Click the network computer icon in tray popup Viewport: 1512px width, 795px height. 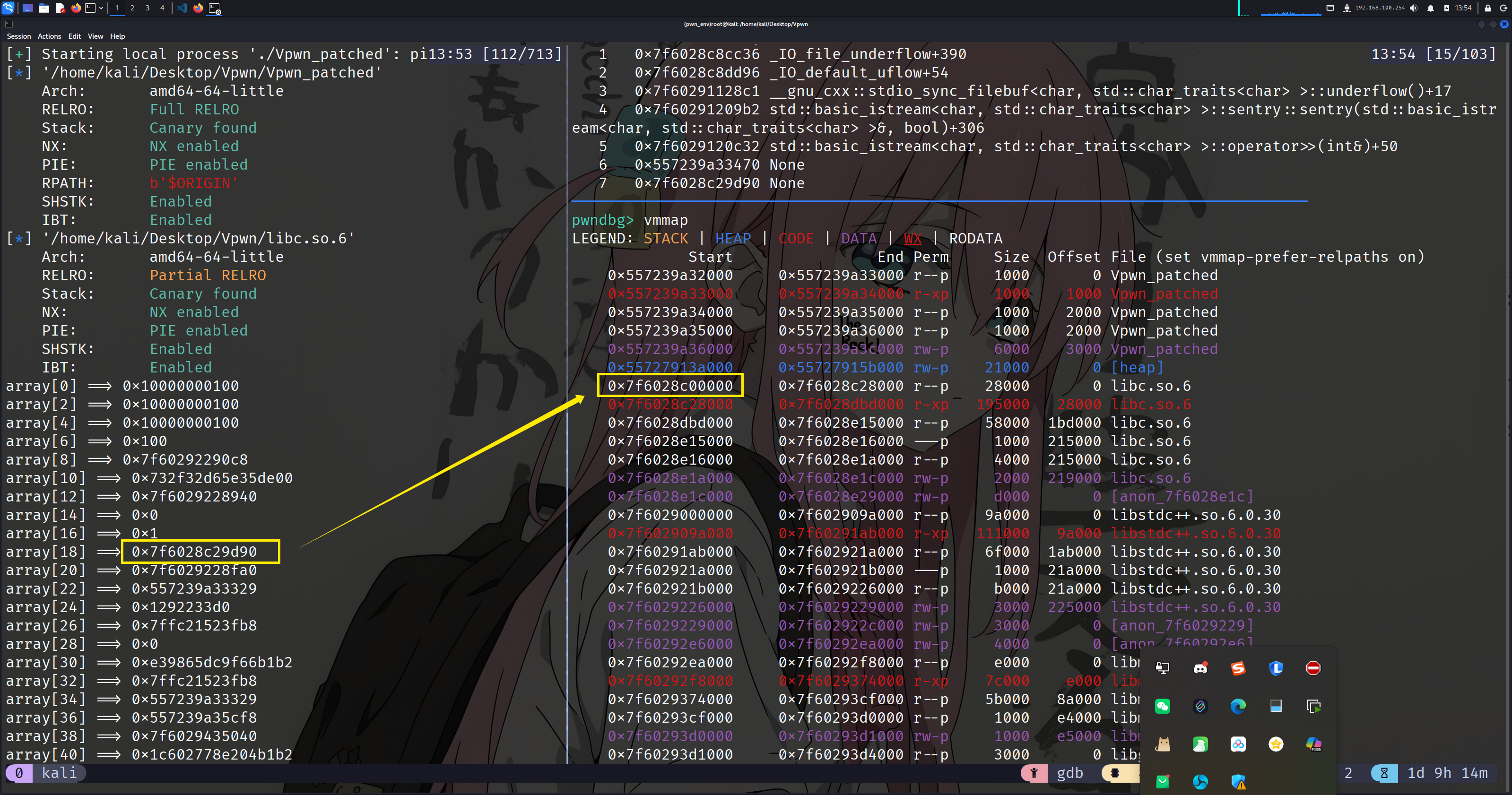1163,668
